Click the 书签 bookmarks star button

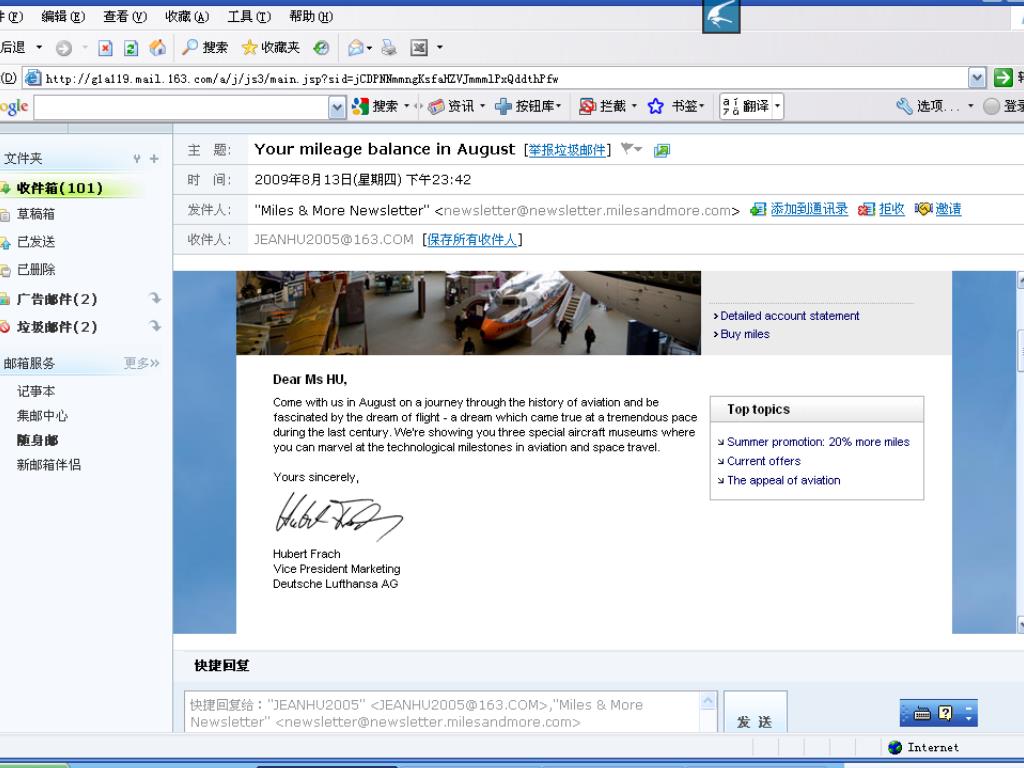coord(676,106)
